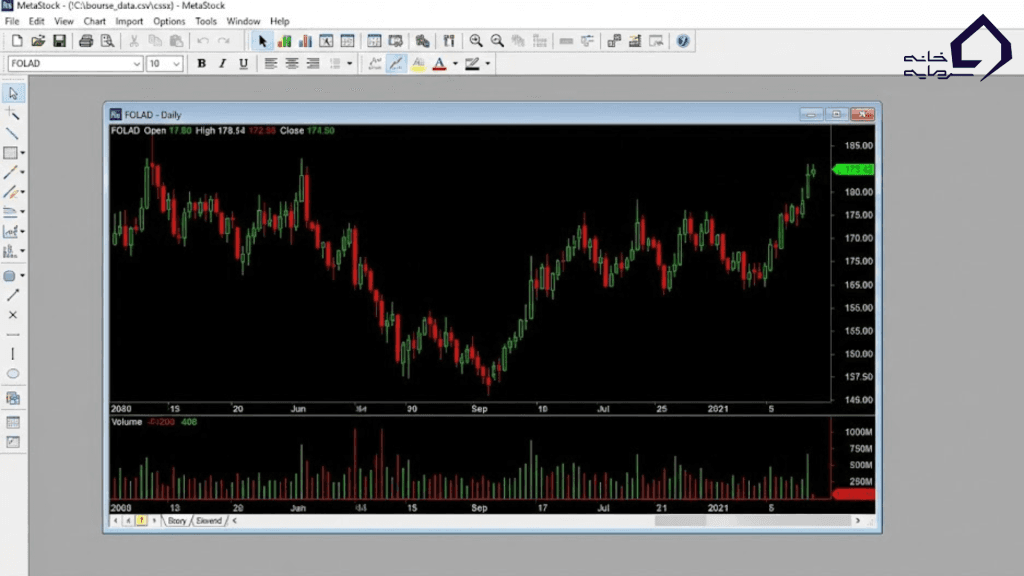Toggle Bold text formatting
The width and height of the screenshot is (1024, 576).
(x=201, y=63)
